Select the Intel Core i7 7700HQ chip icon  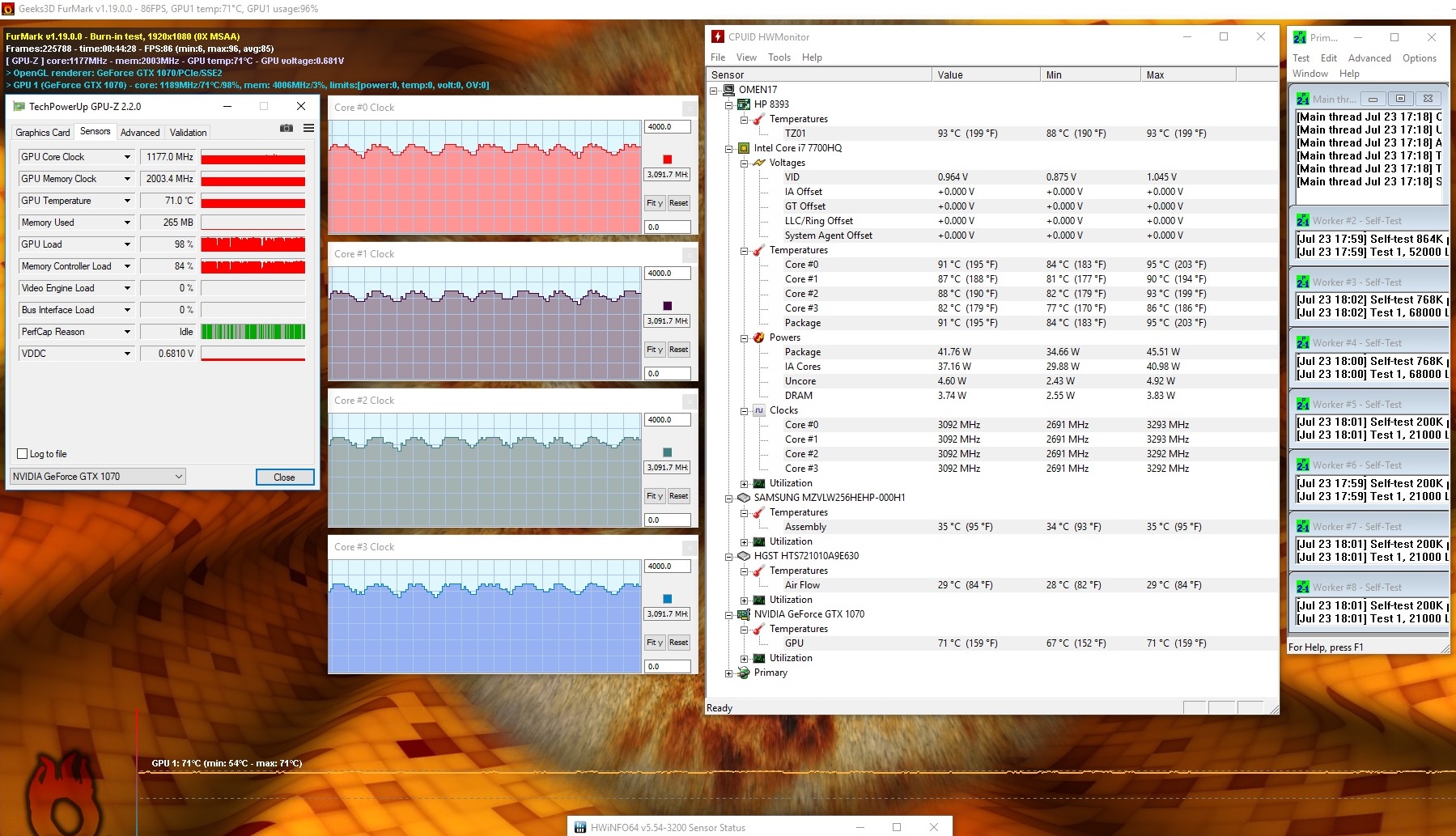tap(744, 148)
